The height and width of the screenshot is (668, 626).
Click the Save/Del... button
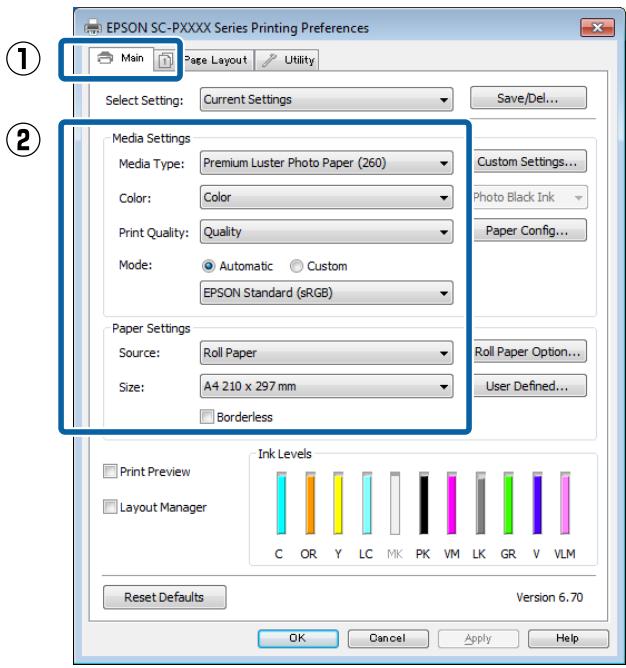tap(528, 98)
